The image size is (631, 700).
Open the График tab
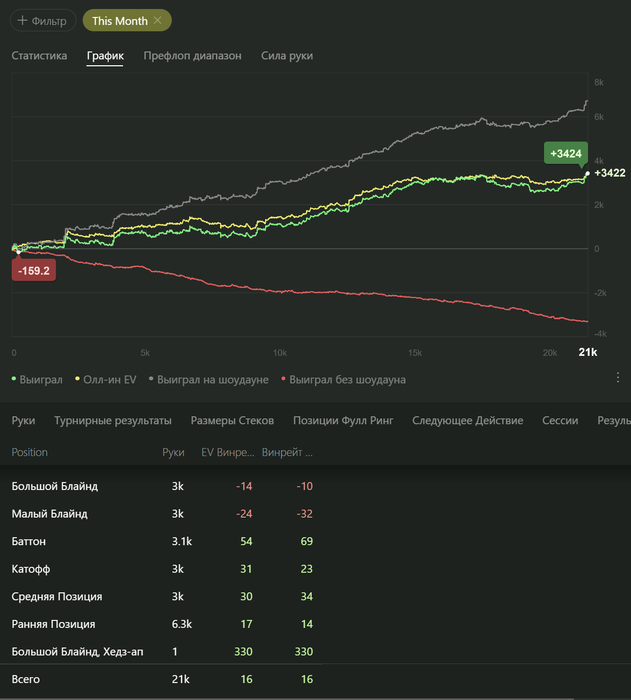pyautogui.click(x=105, y=56)
